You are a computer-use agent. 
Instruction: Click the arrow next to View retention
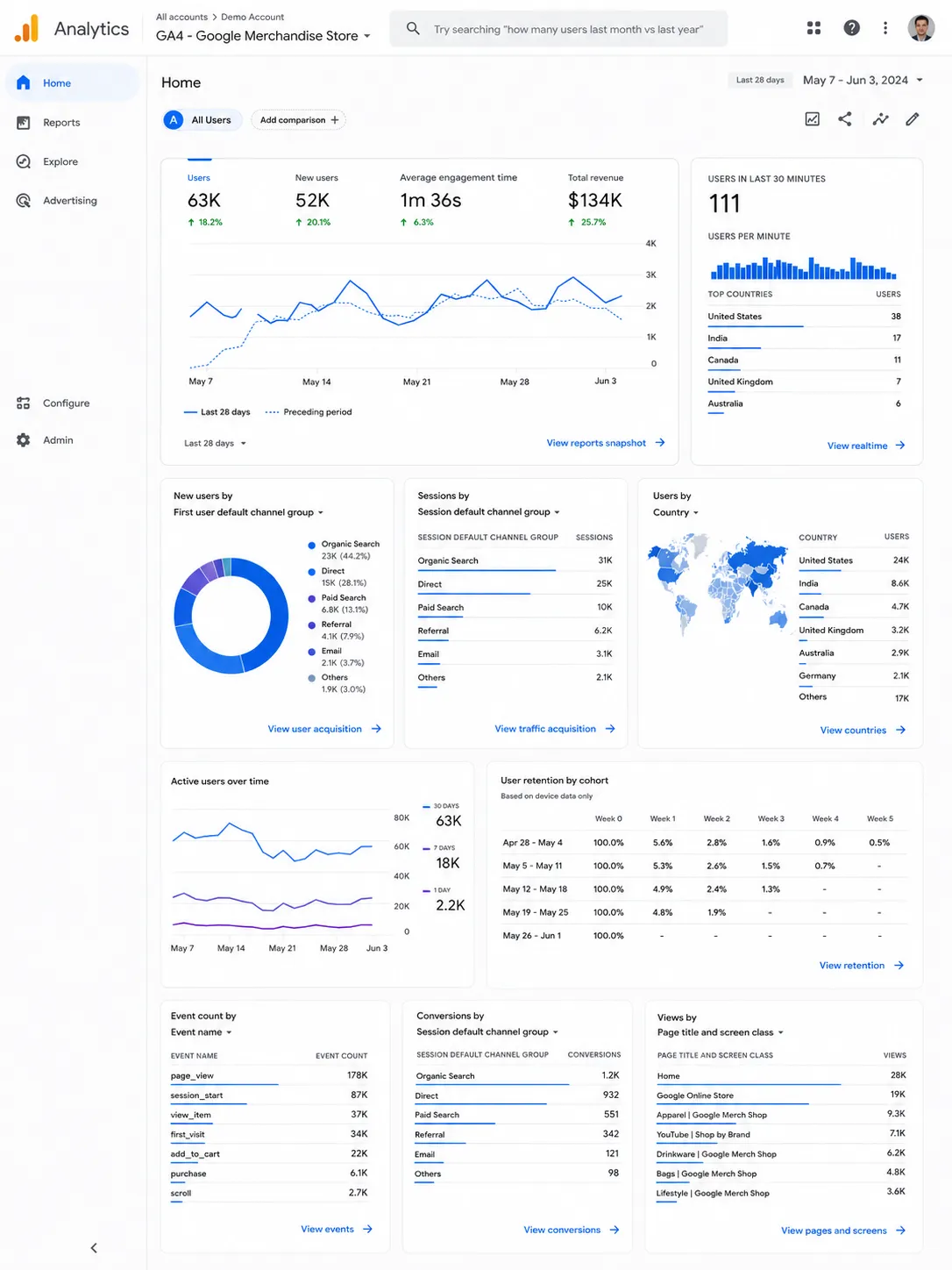899,966
